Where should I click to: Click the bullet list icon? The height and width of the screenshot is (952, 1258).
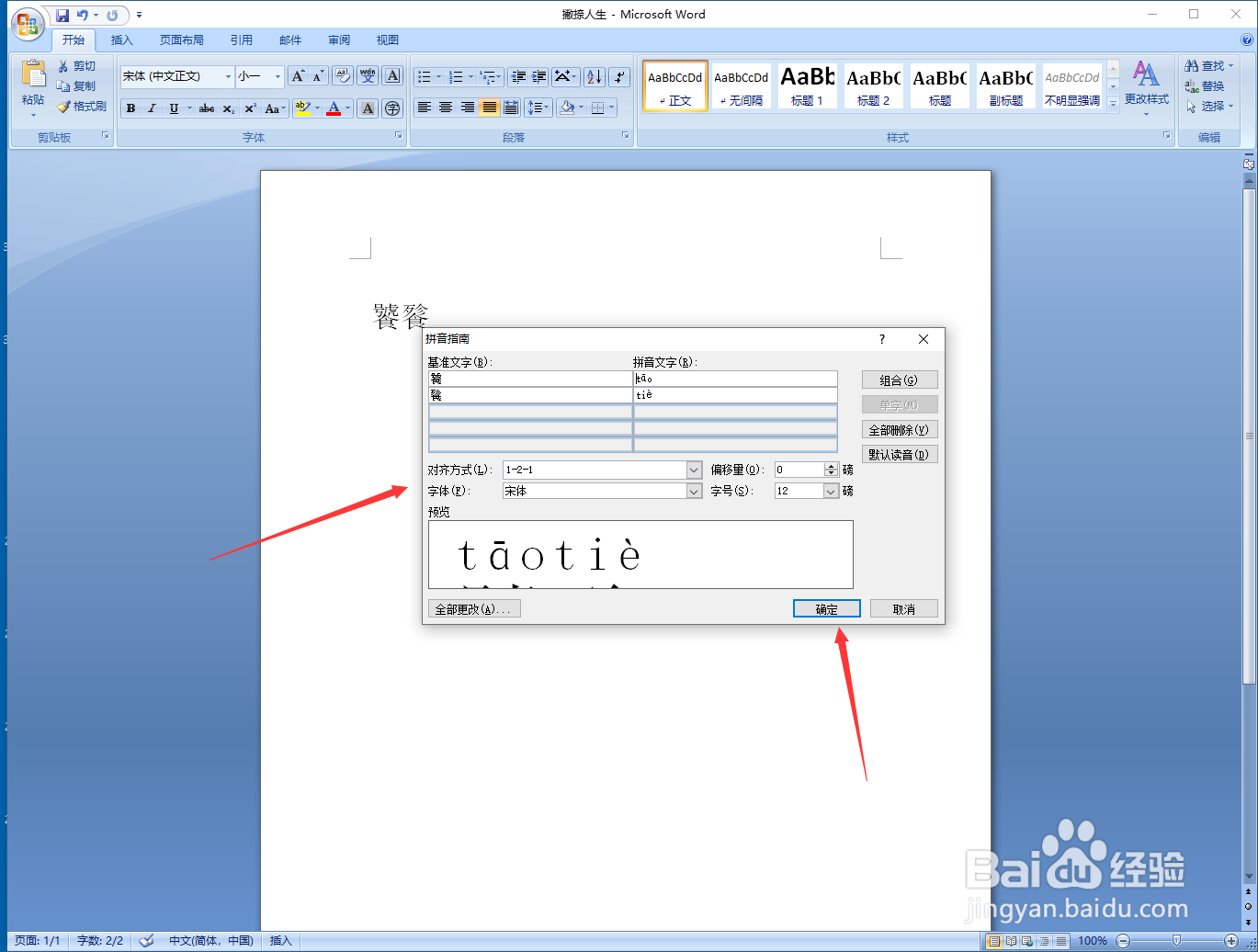[424, 77]
